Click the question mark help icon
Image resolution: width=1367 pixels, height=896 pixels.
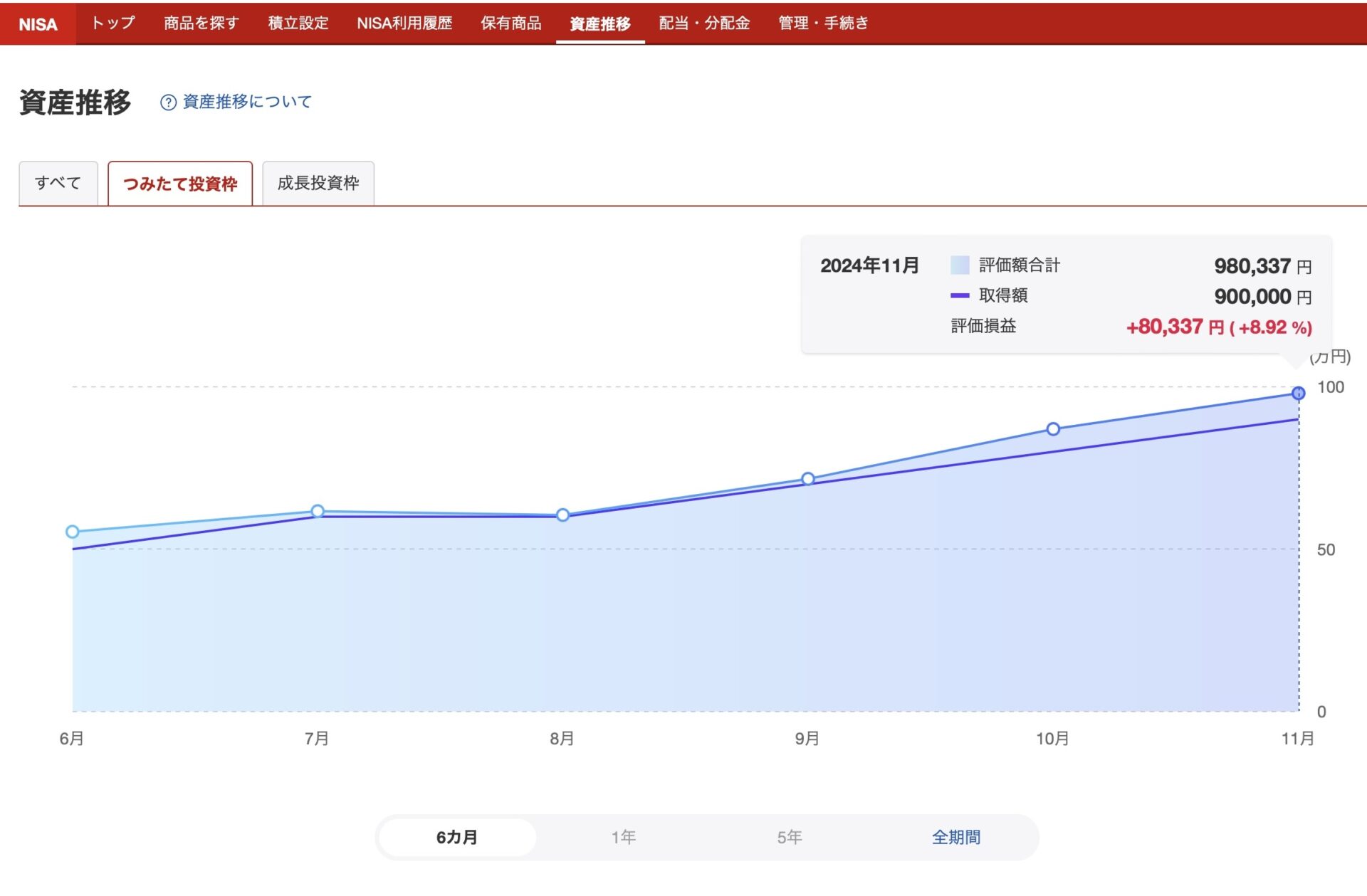pyautogui.click(x=168, y=102)
